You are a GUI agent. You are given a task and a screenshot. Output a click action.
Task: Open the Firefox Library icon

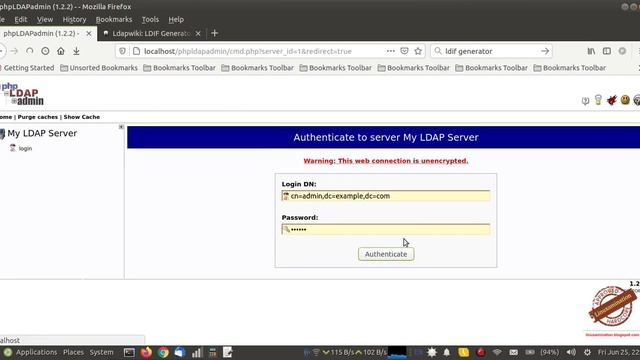coord(591,51)
